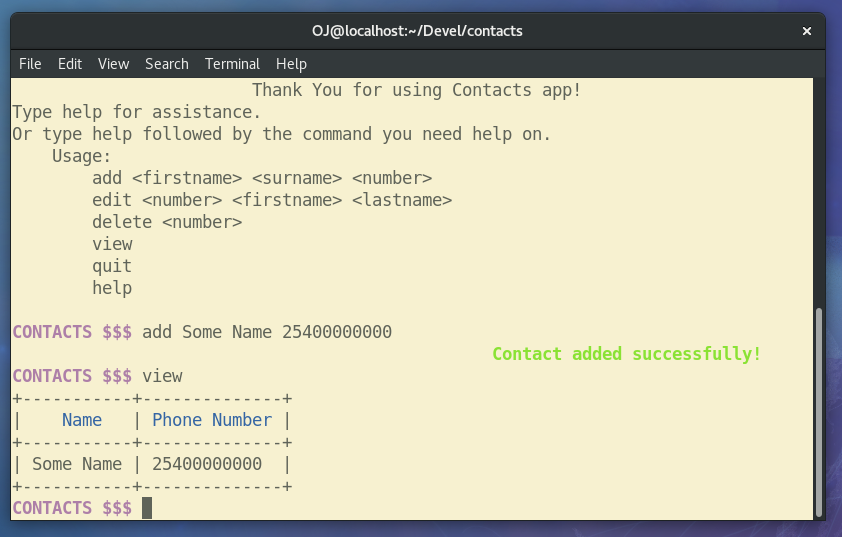Click 'add <firstname> <surname> <number>' usage line
This screenshot has height=537, width=842.
point(262,178)
